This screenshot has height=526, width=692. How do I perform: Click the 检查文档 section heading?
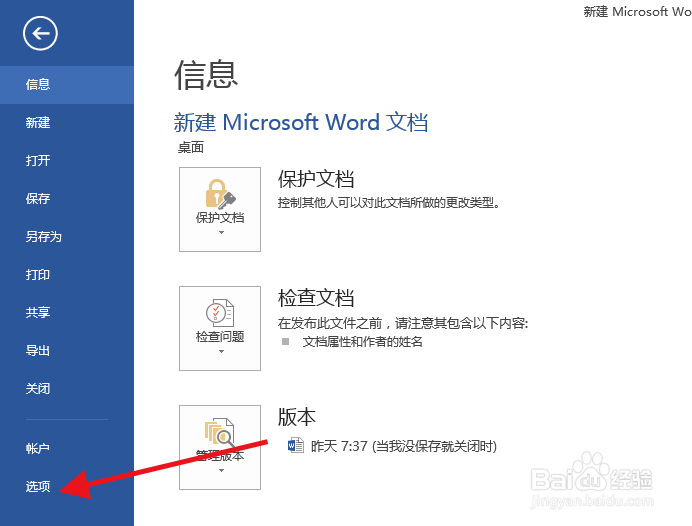[x=316, y=298]
